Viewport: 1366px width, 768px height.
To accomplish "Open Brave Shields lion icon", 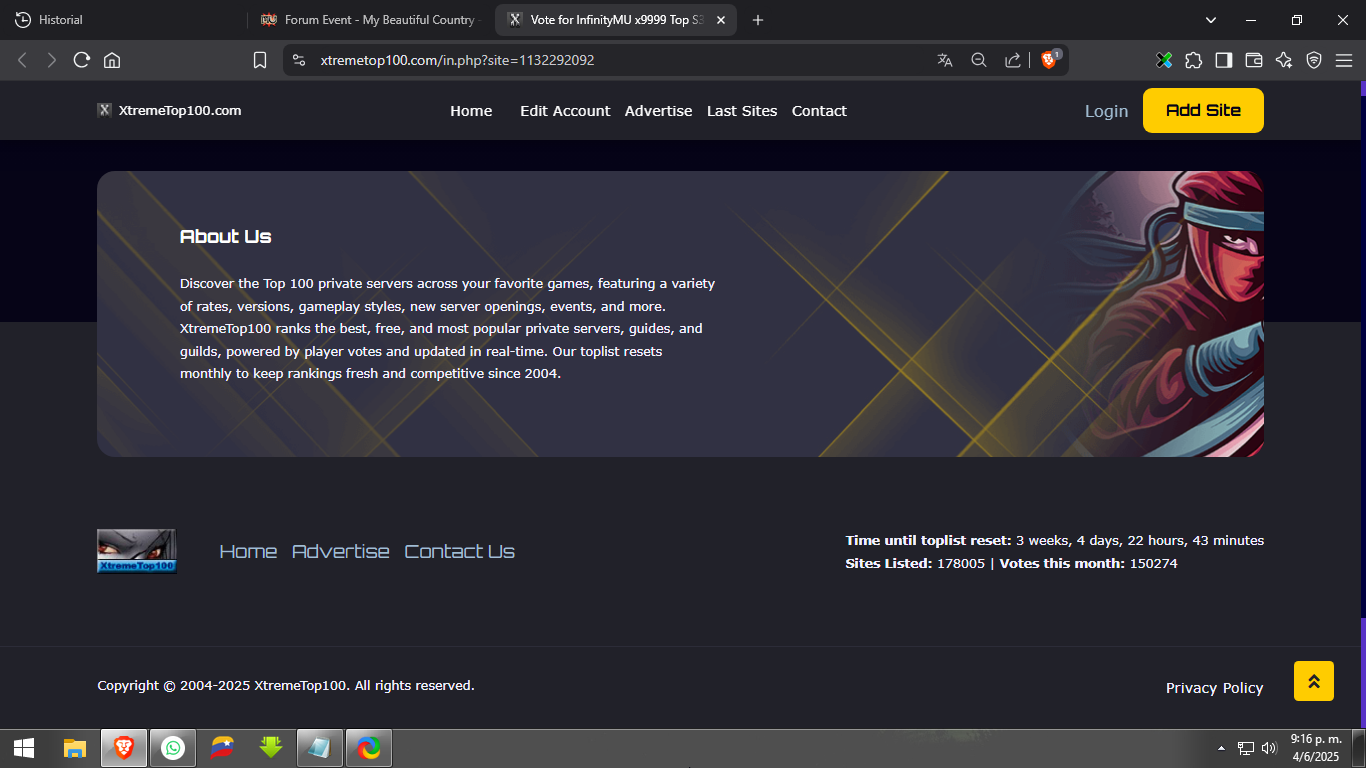I will pyautogui.click(x=1049, y=60).
